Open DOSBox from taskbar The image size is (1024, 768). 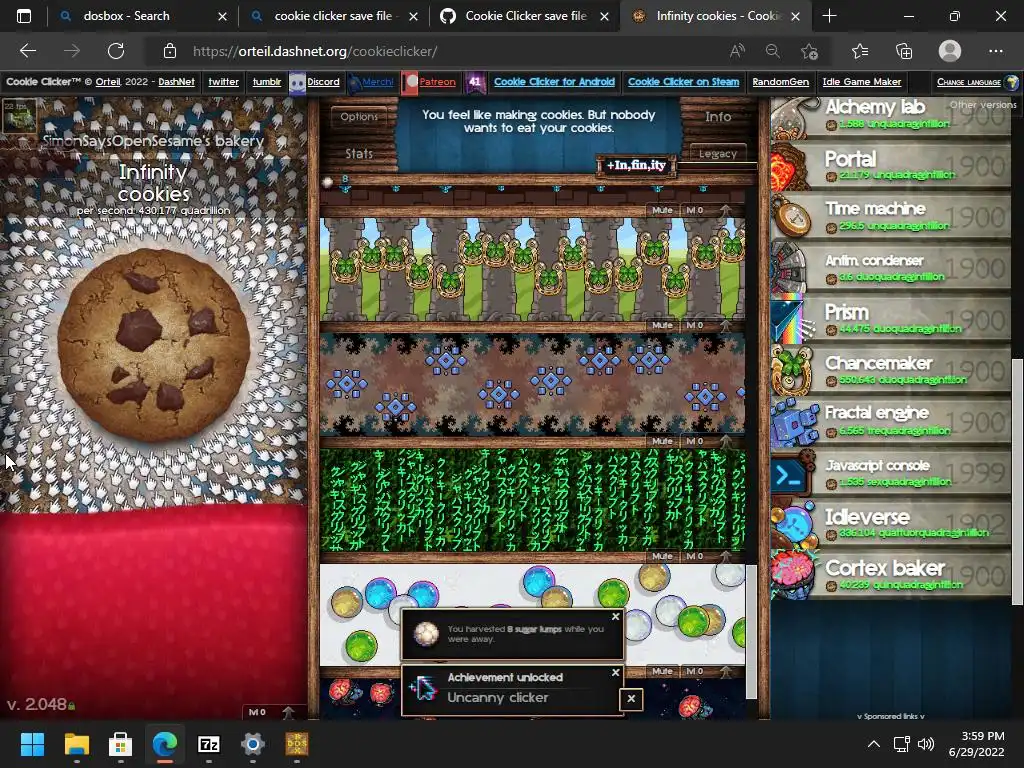[x=296, y=744]
